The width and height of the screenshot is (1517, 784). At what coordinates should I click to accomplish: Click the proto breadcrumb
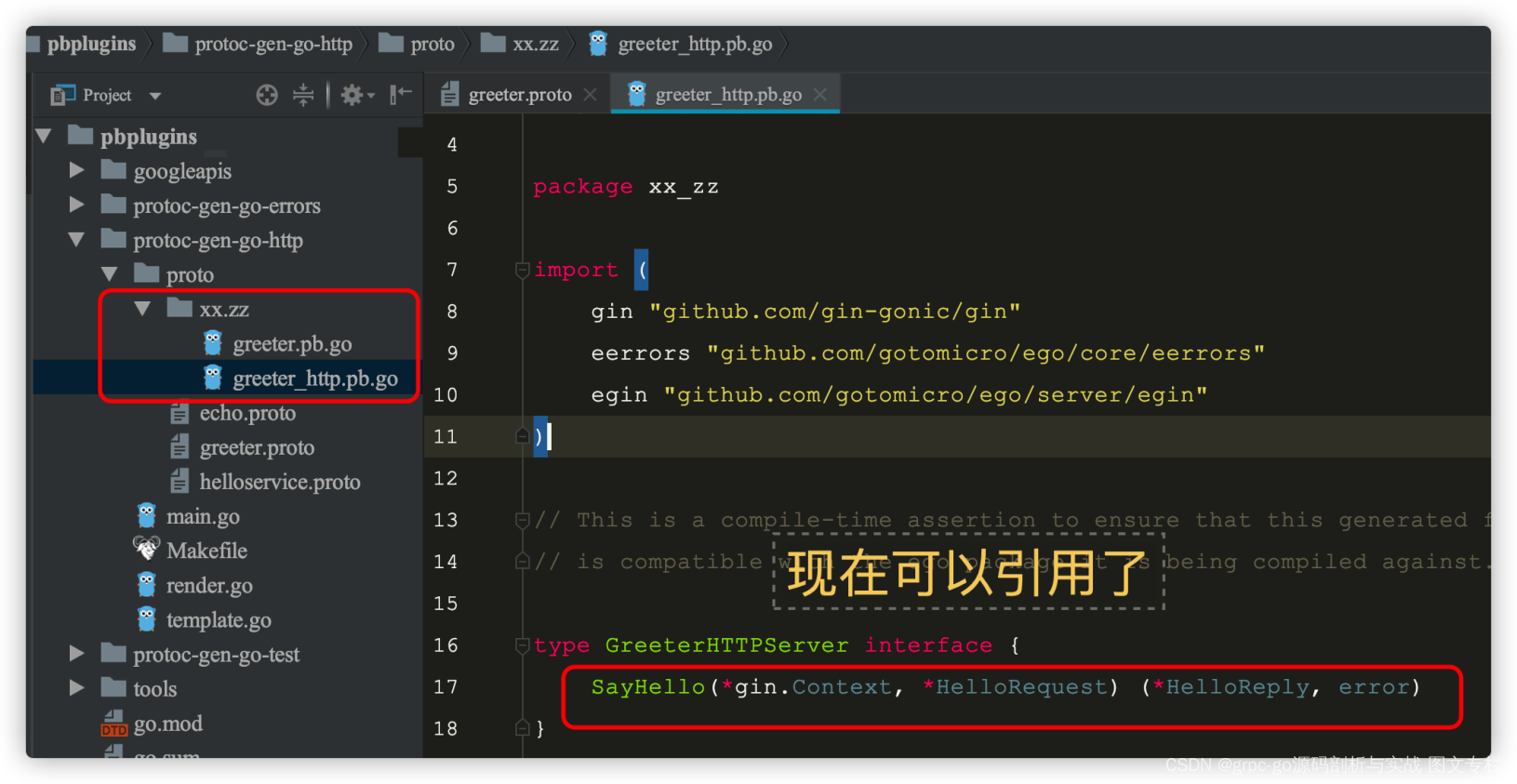pos(432,44)
